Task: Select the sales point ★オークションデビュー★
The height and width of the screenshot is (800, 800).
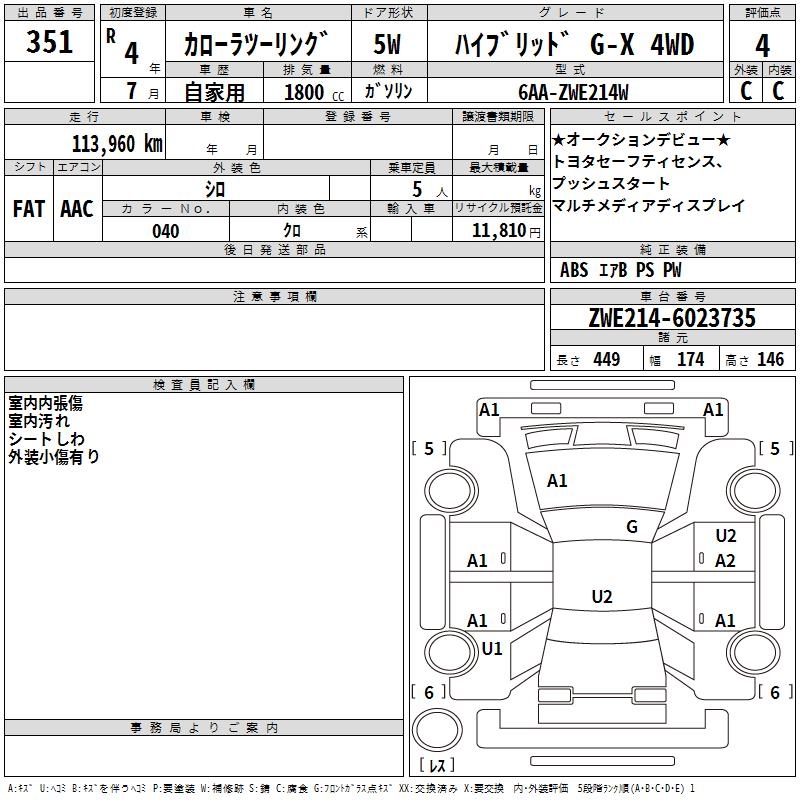Action: pyautogui.click(x=641, y=139)
